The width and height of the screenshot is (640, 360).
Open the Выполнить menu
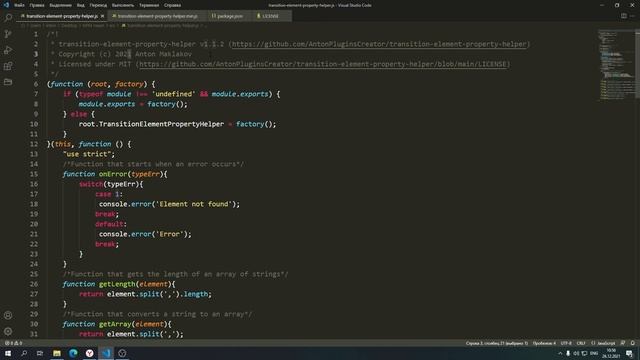tap(123, 5)
